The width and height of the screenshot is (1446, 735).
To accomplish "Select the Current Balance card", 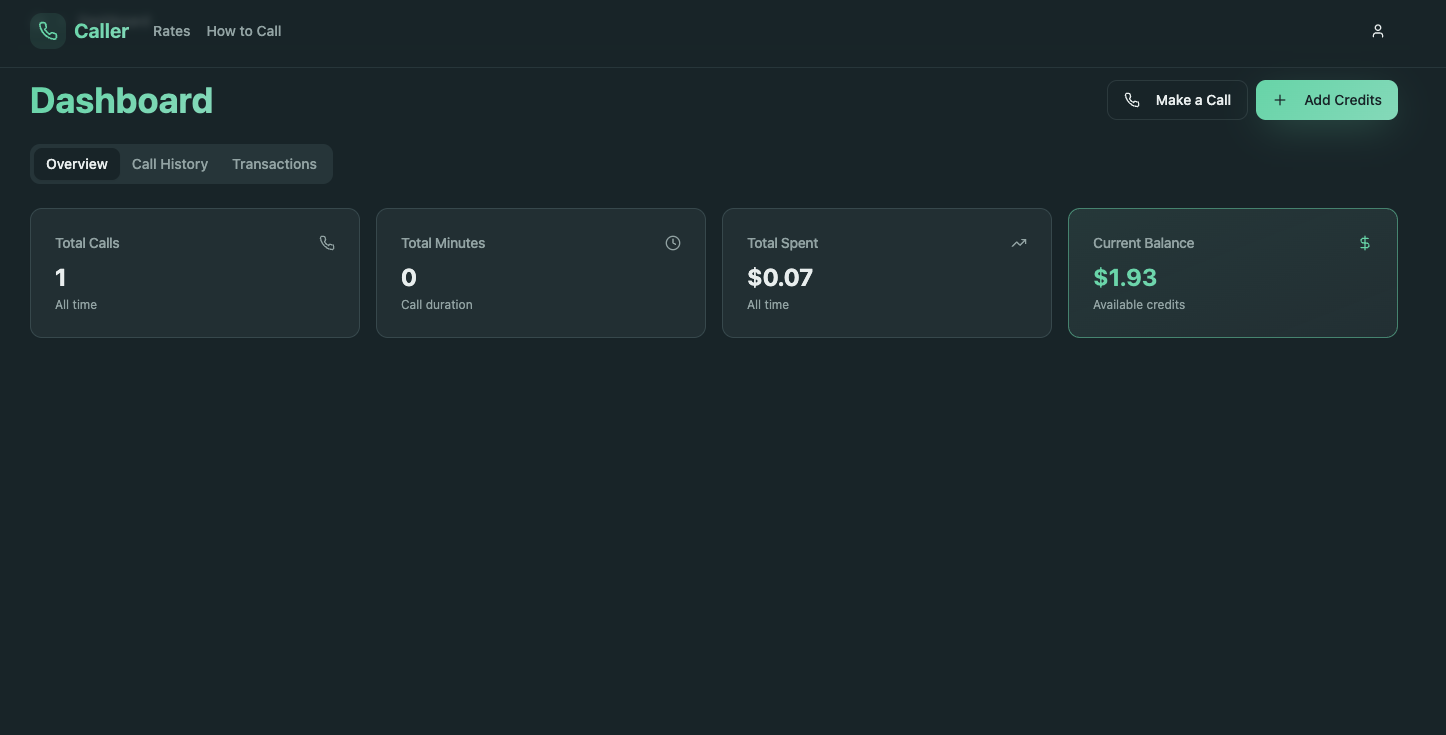I will click(x=1232, y=273).
